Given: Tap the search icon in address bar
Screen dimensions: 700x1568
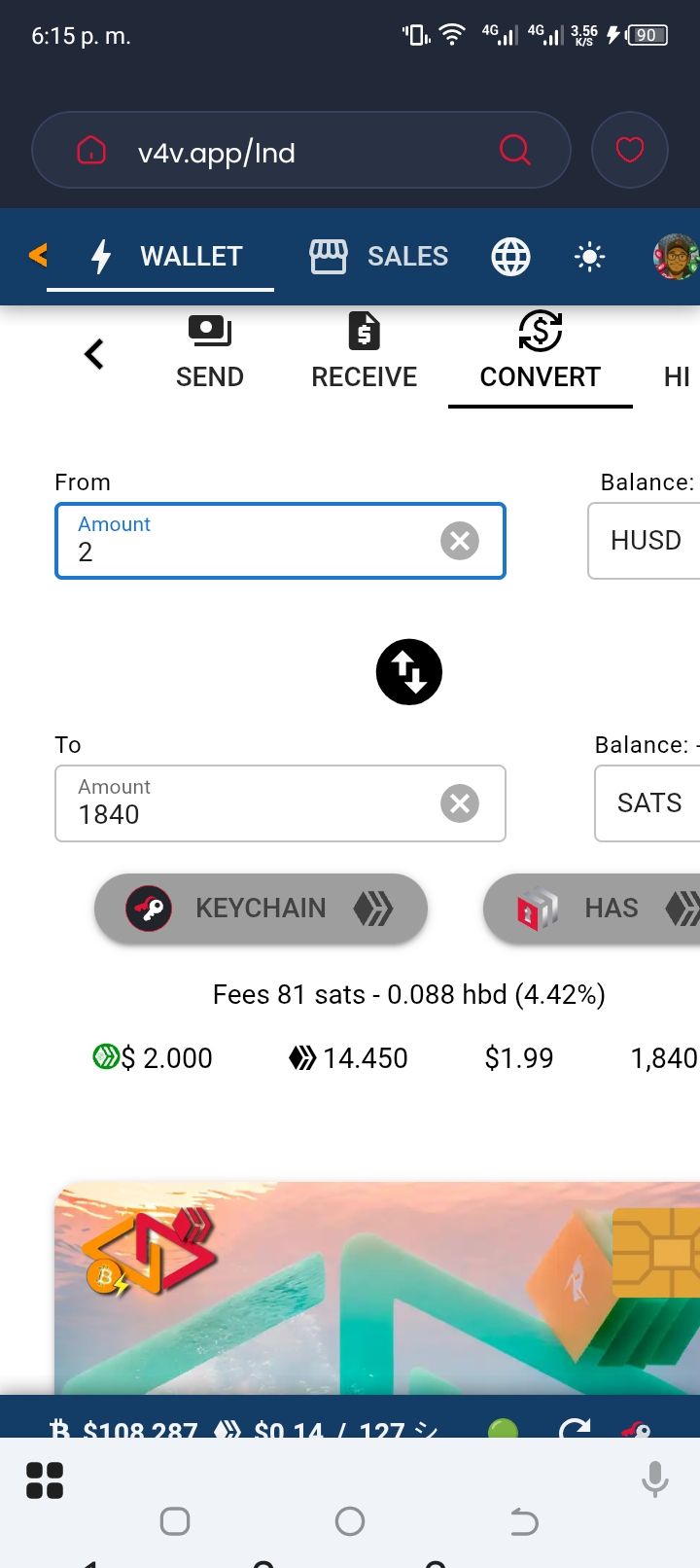Looking at the screenshot, I should pyautogui.click(x=514, y=150).
